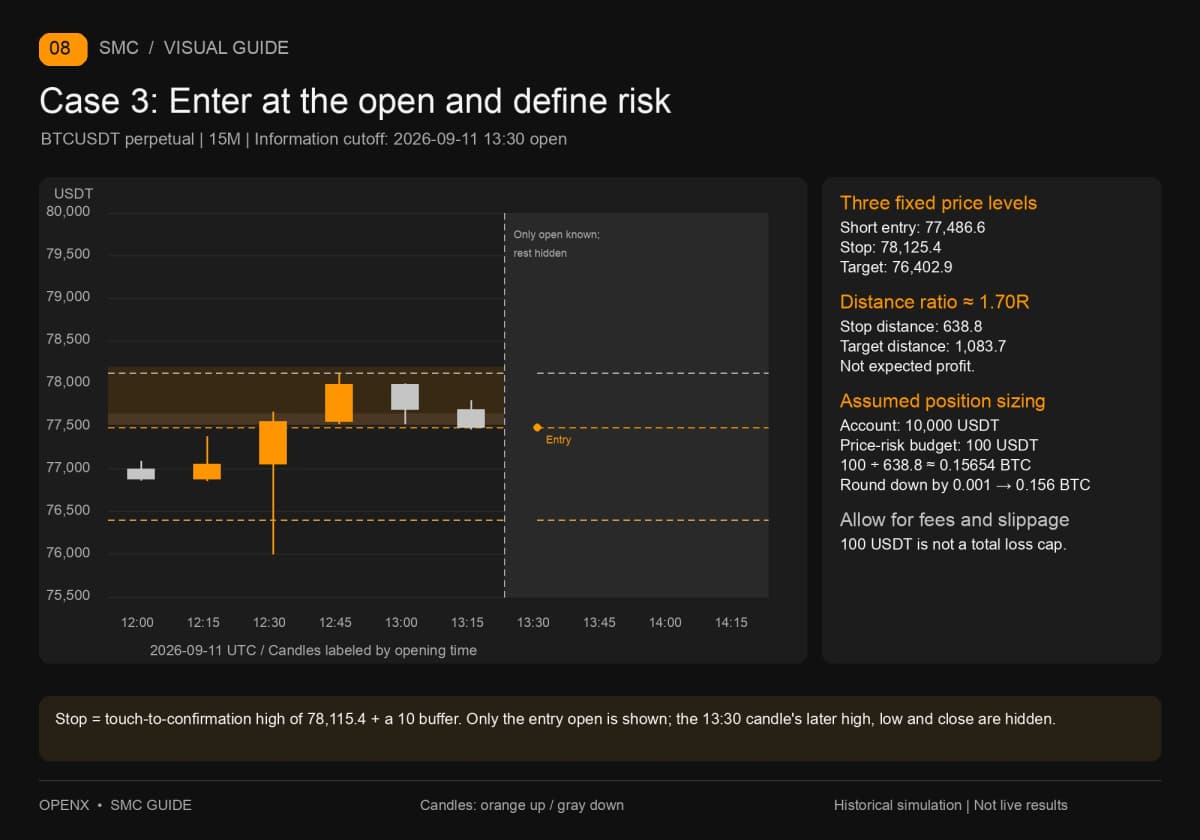Click the 'Entry' label beside the diamond

click(559, 440)
